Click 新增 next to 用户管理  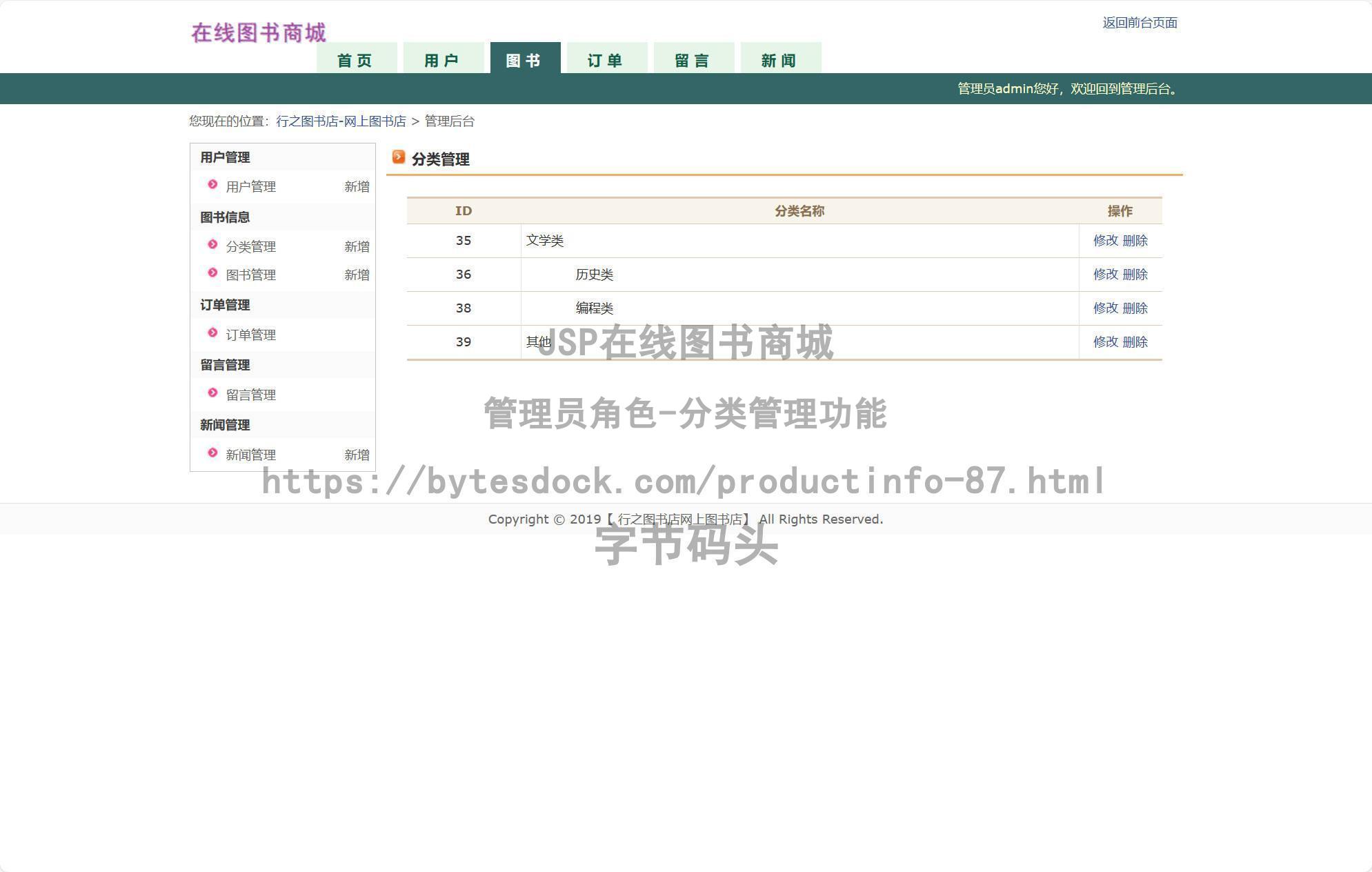(x=357, y=186)
